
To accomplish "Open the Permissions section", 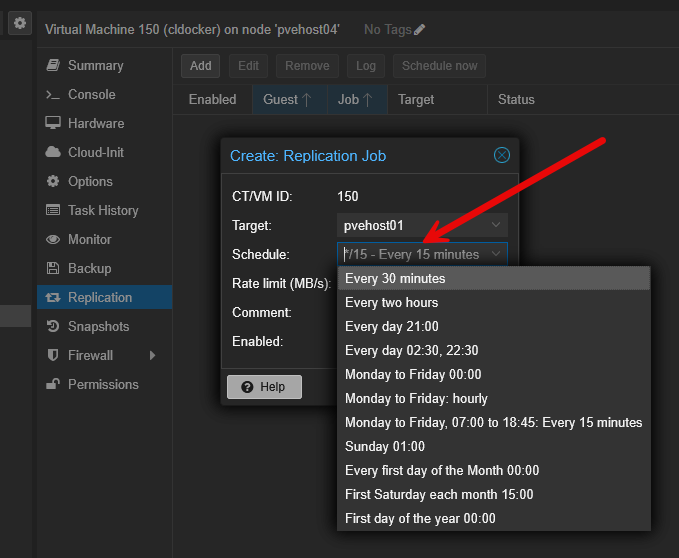I will [x=104, y=384].
